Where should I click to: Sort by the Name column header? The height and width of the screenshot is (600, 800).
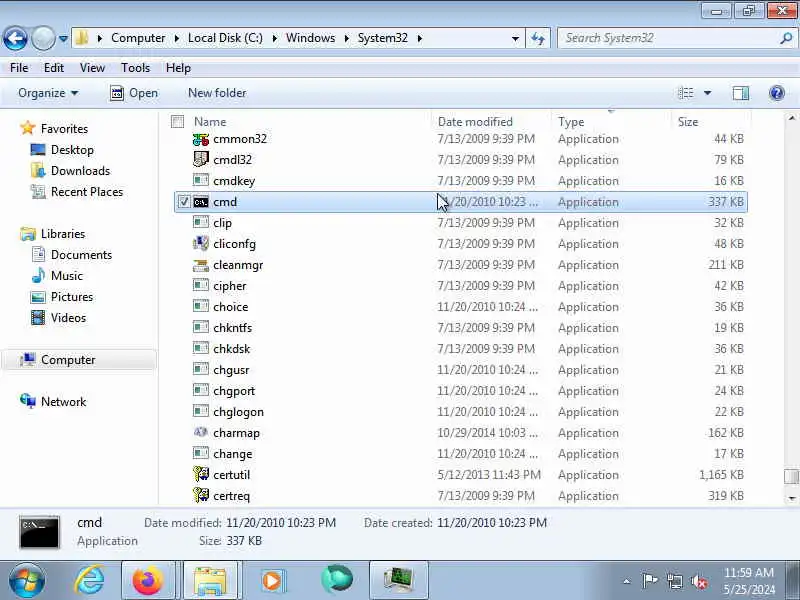click(x=210, y=121)
